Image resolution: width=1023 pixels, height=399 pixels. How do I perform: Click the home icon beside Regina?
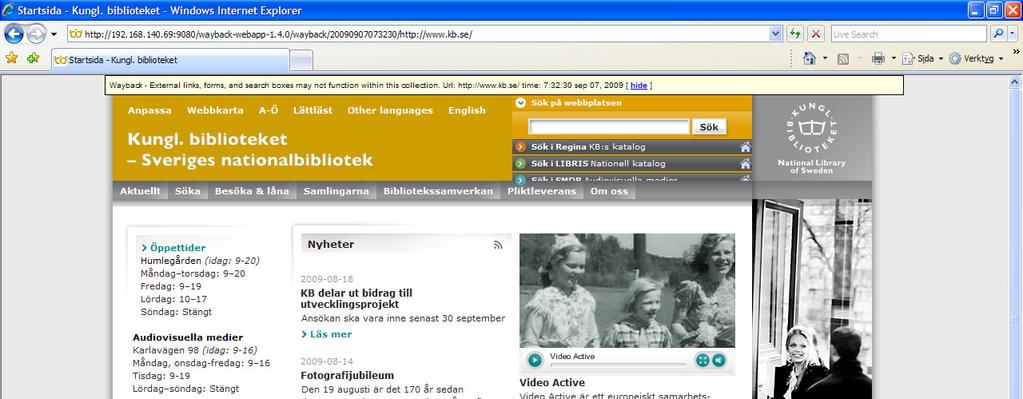pyautogui.click(x=745, y=147)
